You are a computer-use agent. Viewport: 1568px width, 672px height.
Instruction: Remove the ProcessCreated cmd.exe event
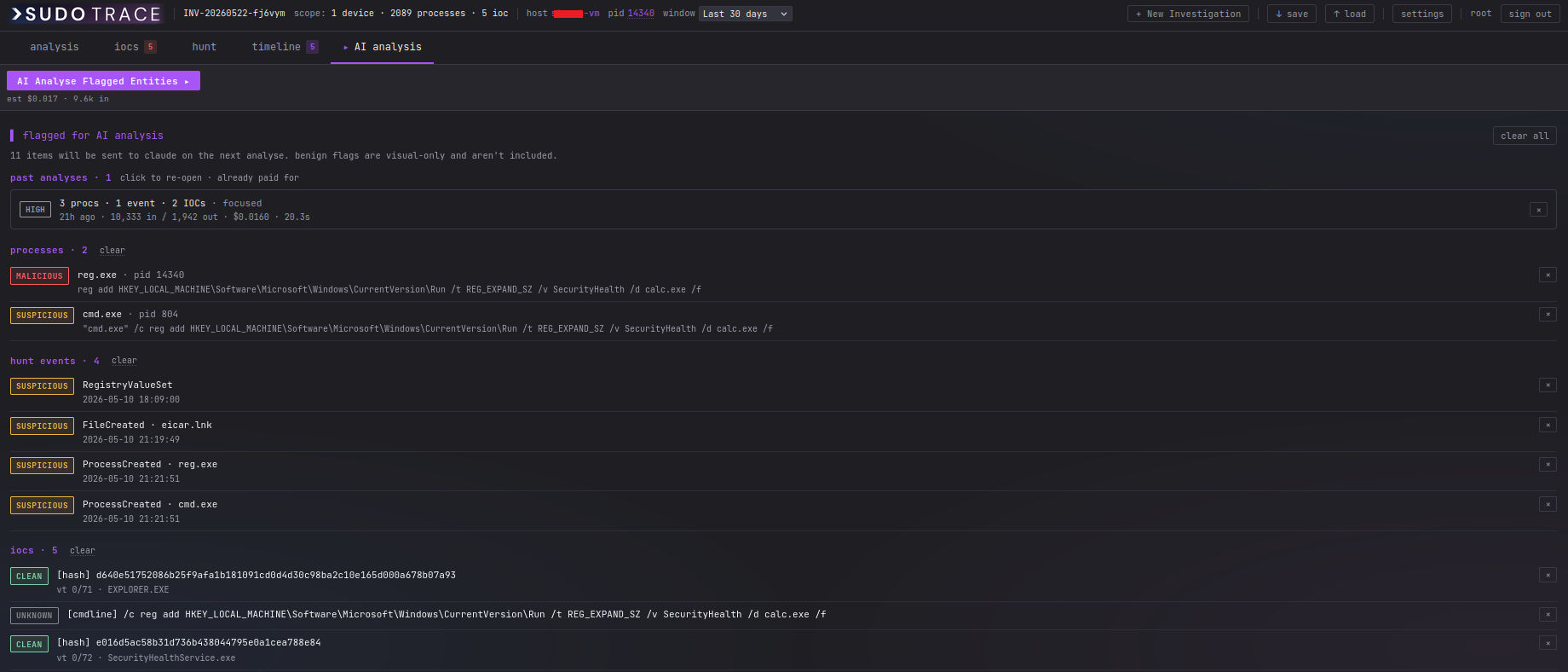(1548, 505)
